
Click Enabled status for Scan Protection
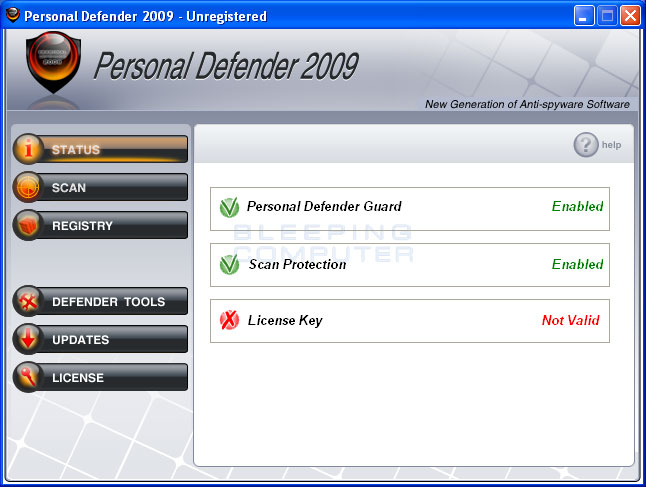[578, 264]
